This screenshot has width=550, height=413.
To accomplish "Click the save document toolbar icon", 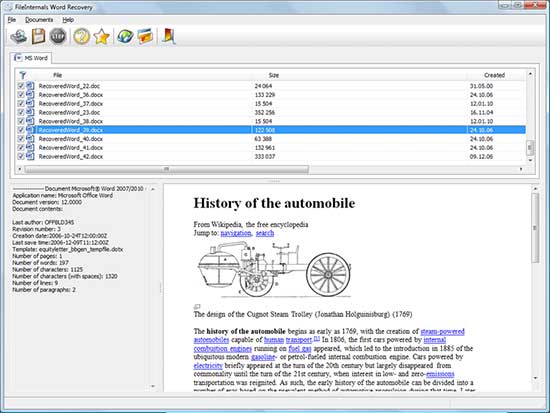I will (x=38, y=36).
